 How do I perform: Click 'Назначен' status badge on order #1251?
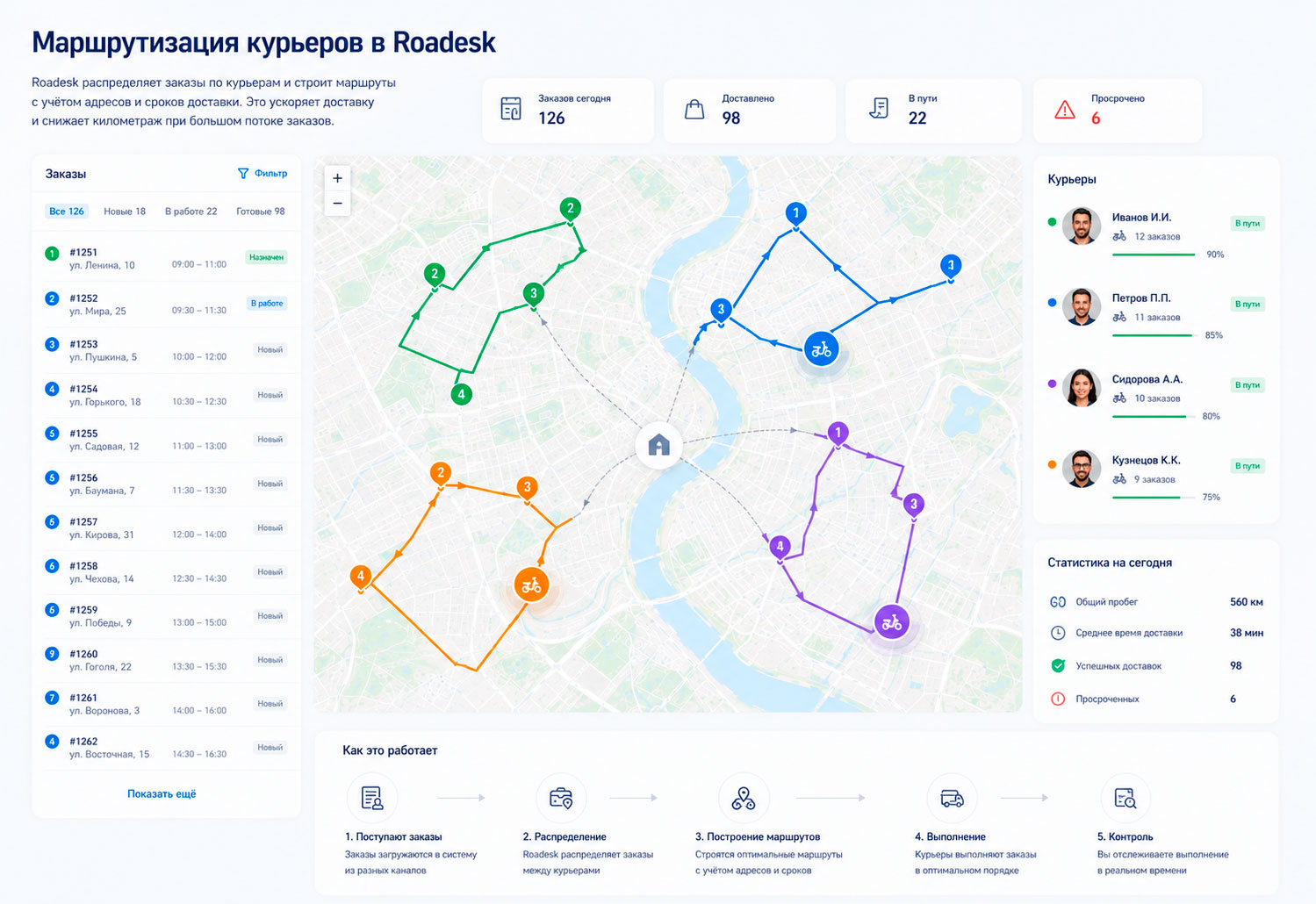point(267,257)
